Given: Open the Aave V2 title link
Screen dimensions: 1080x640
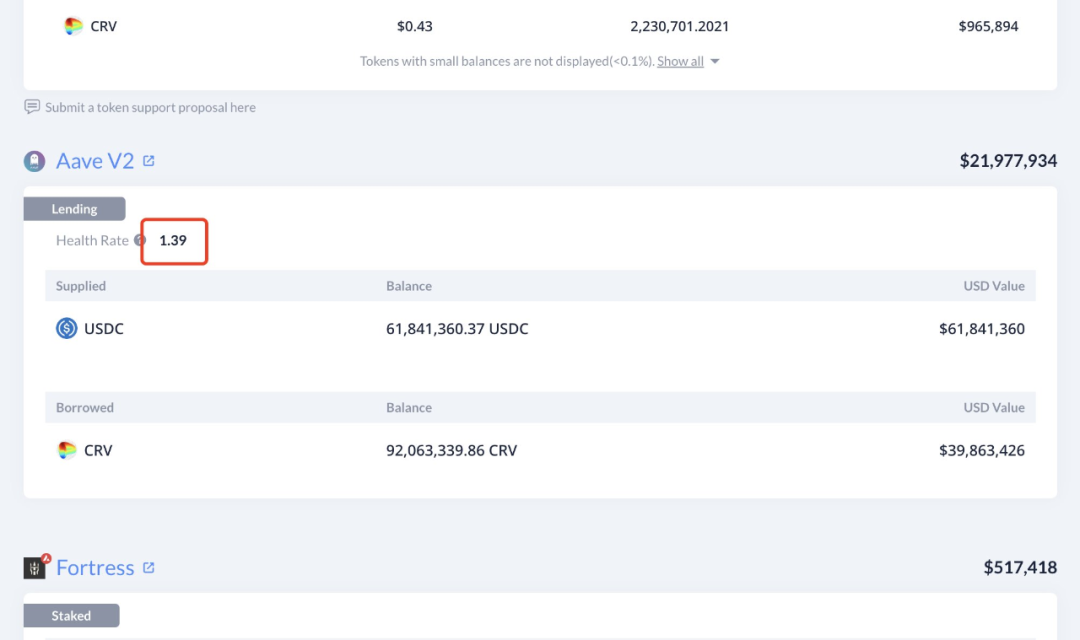Looking at the screenshot, I should 95,161.
